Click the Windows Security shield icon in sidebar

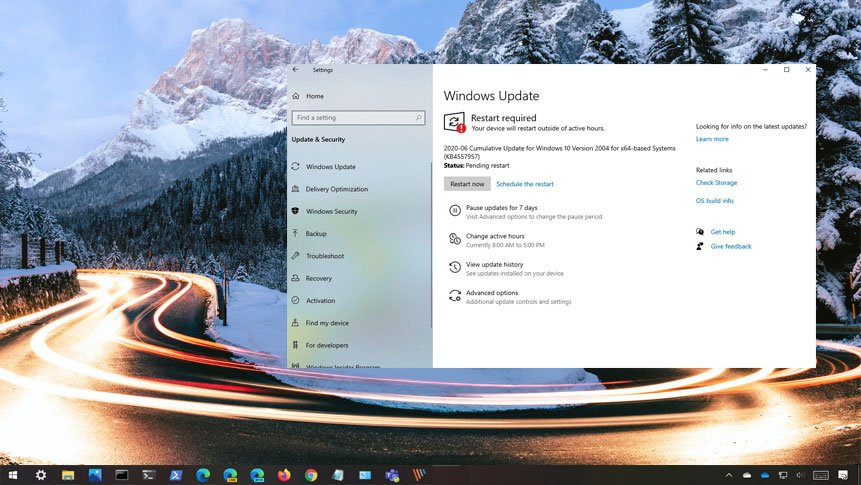click(296, 211)
